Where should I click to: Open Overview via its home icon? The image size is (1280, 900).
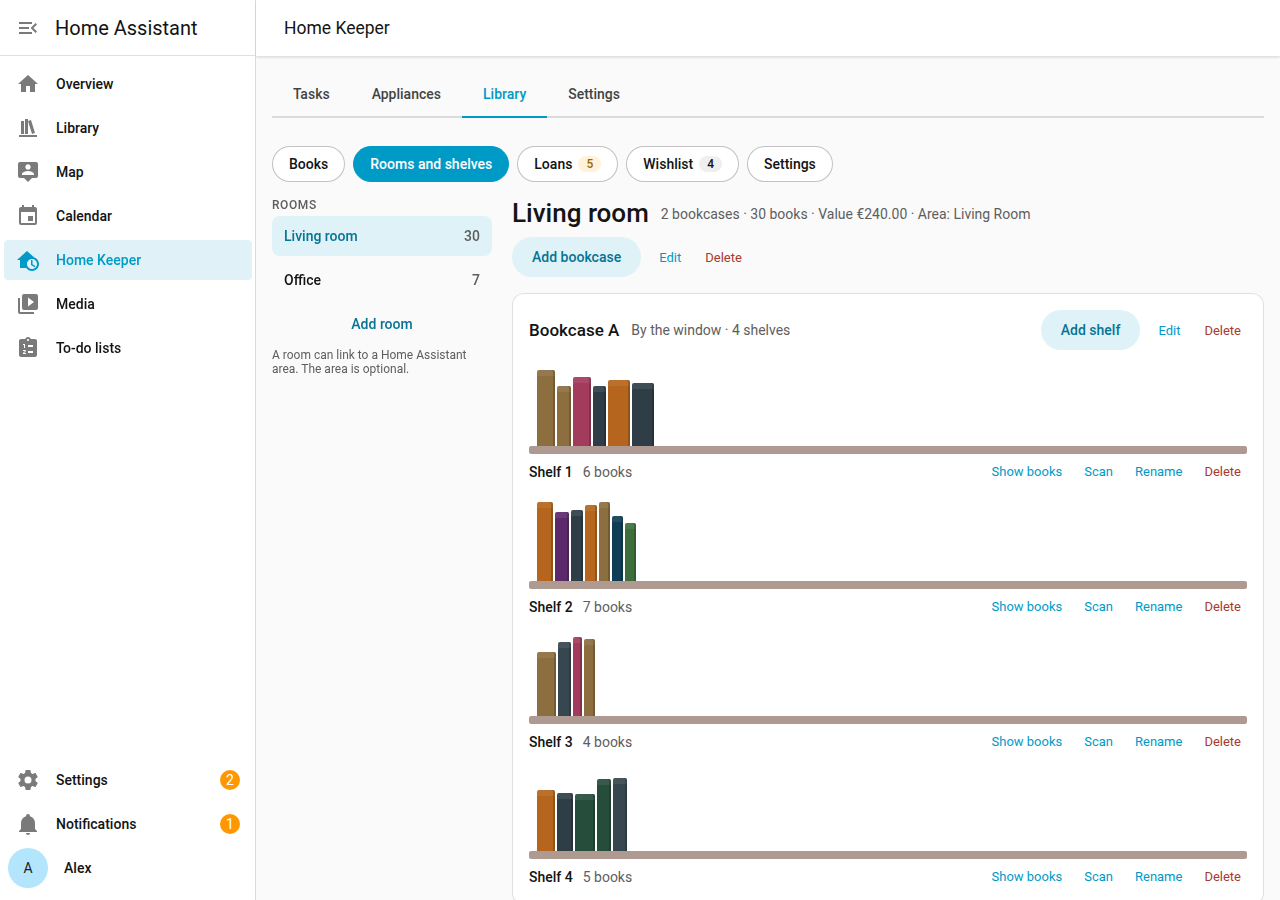[x=28, y=84]
